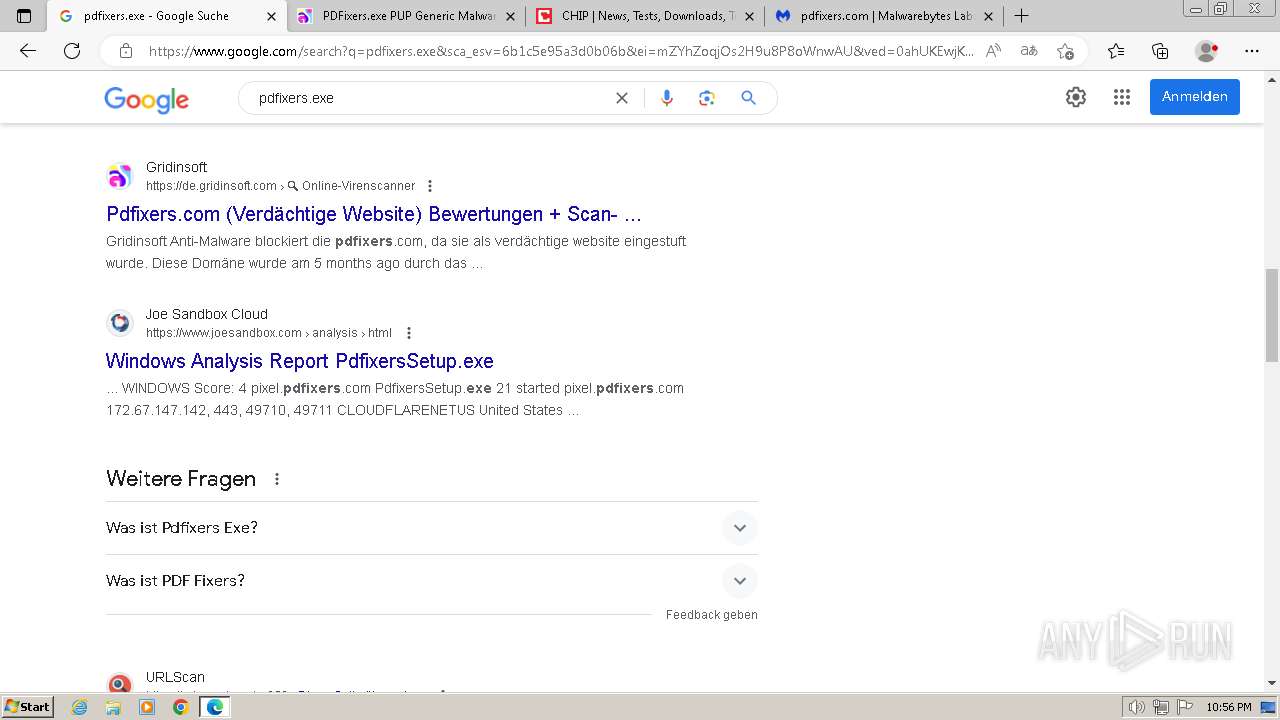Click the browser address bar URL

pyautogui.click(x=560, y=51)
